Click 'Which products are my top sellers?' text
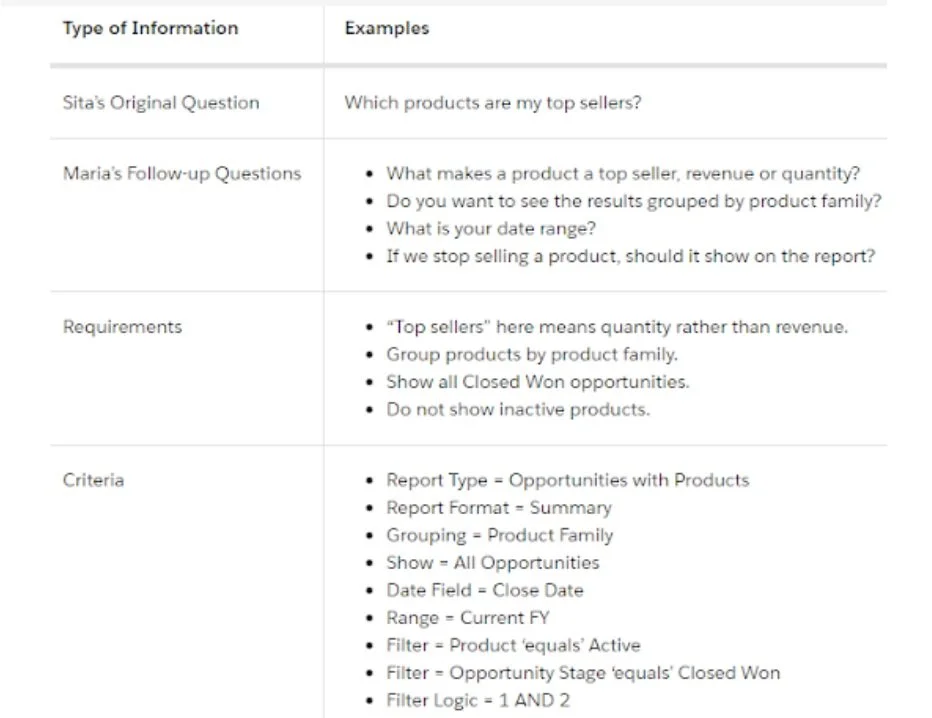Image resolution: width=932 pixels, height=718 pixels. [492, 102]
